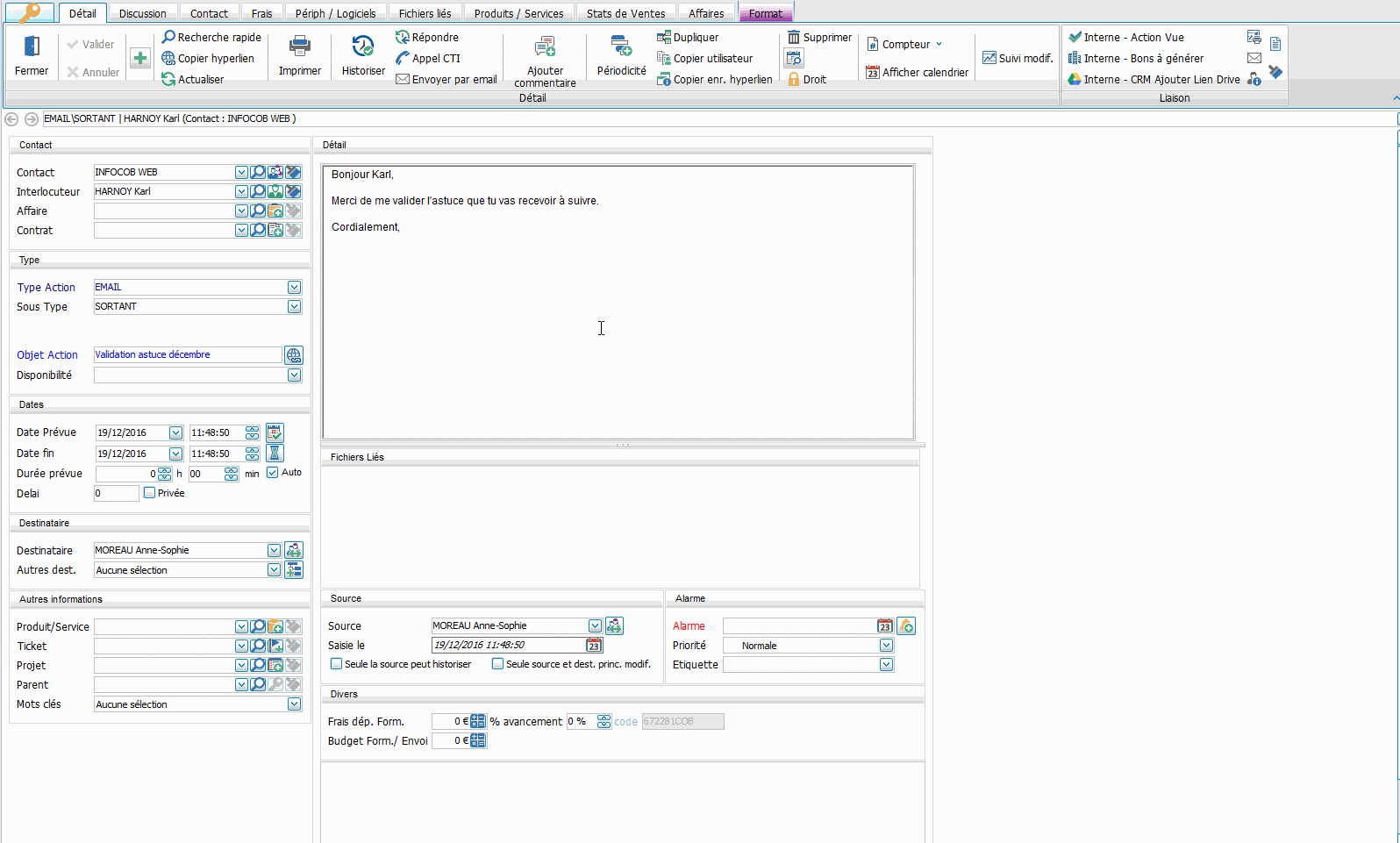Click the Fermer door icon
Image resolution: width=1400 pixels, height=843 pixels.
tap(32, 46)
